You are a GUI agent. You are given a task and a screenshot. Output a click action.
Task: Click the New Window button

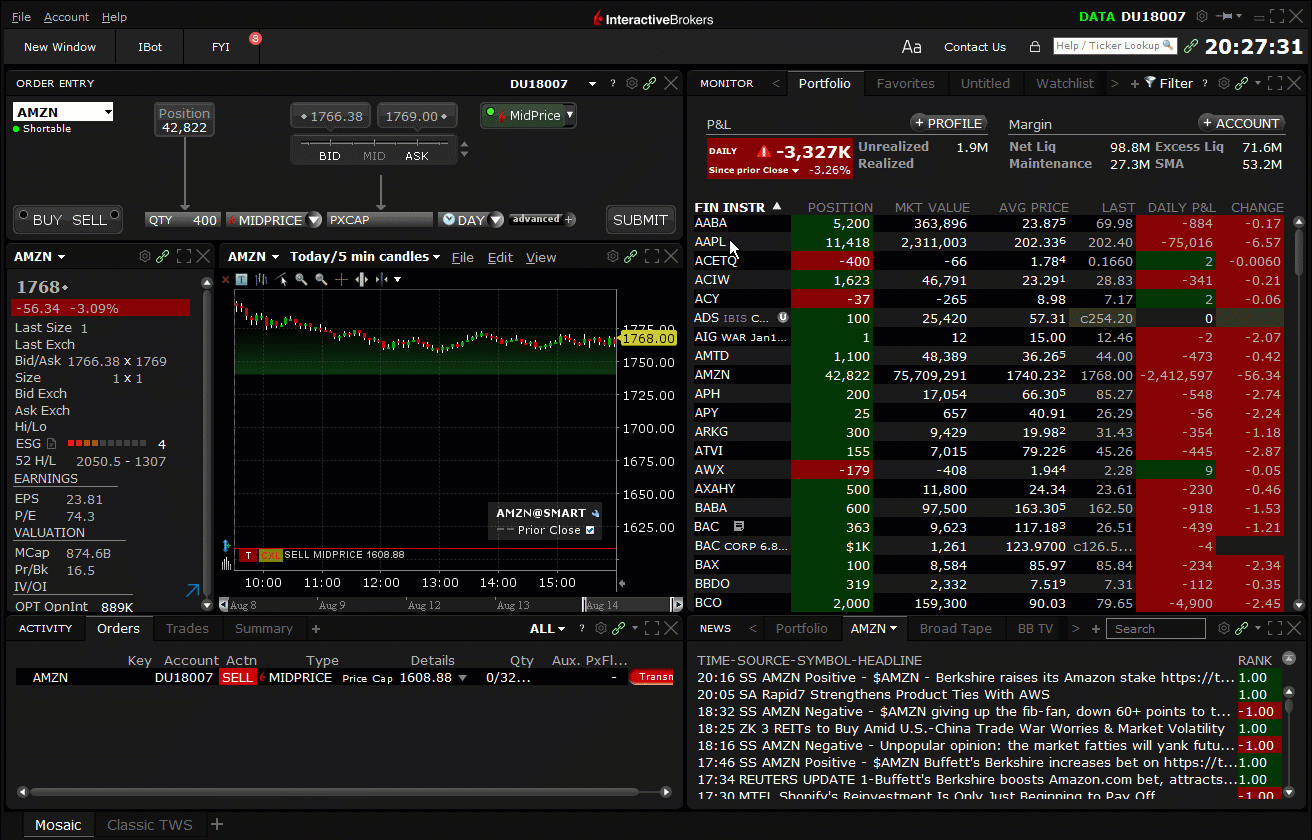[60, 47]
